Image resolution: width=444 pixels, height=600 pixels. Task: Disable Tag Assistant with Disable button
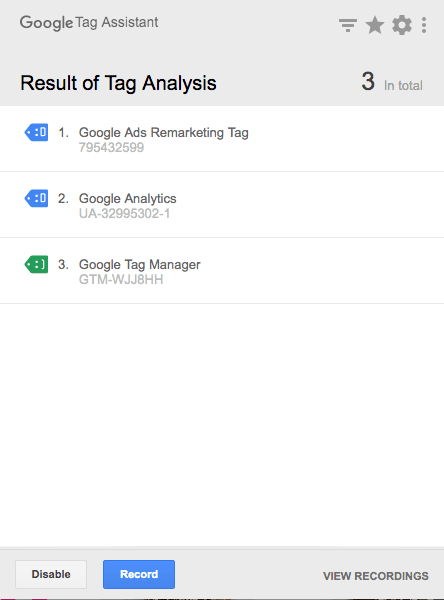click(51, 574)
